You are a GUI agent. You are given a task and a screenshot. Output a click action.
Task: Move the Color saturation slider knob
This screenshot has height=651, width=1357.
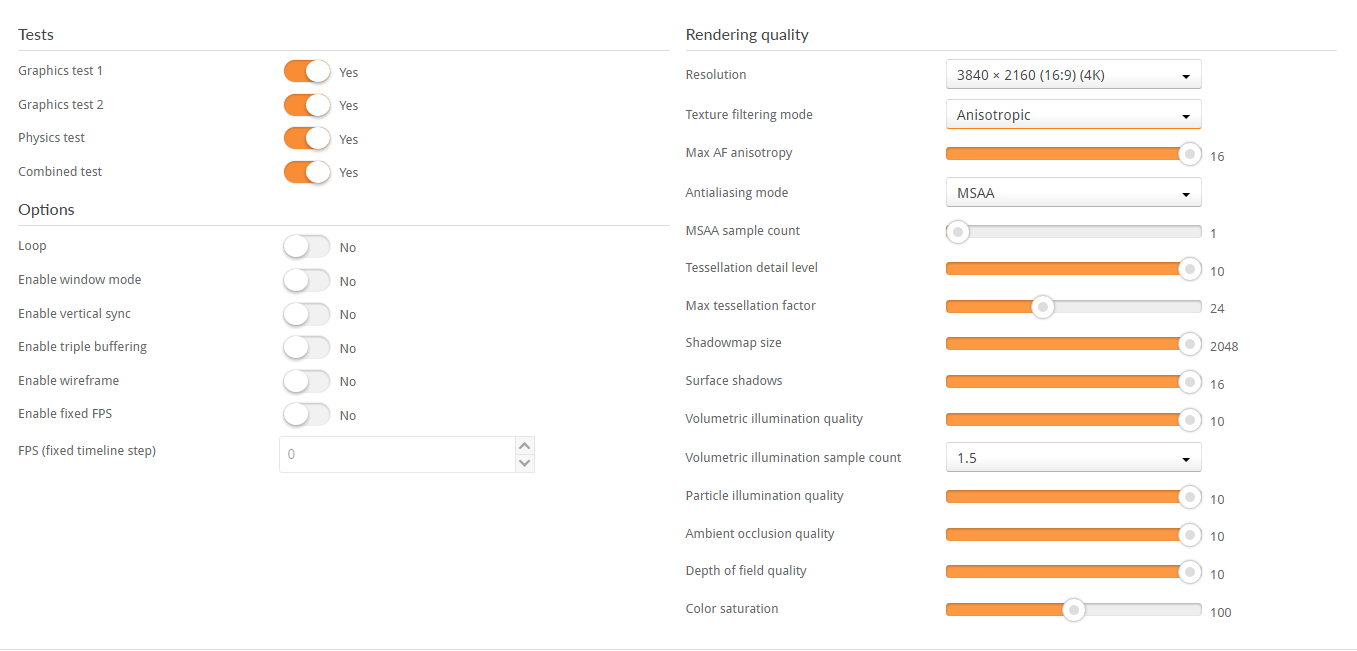(x=1073, y=609)
